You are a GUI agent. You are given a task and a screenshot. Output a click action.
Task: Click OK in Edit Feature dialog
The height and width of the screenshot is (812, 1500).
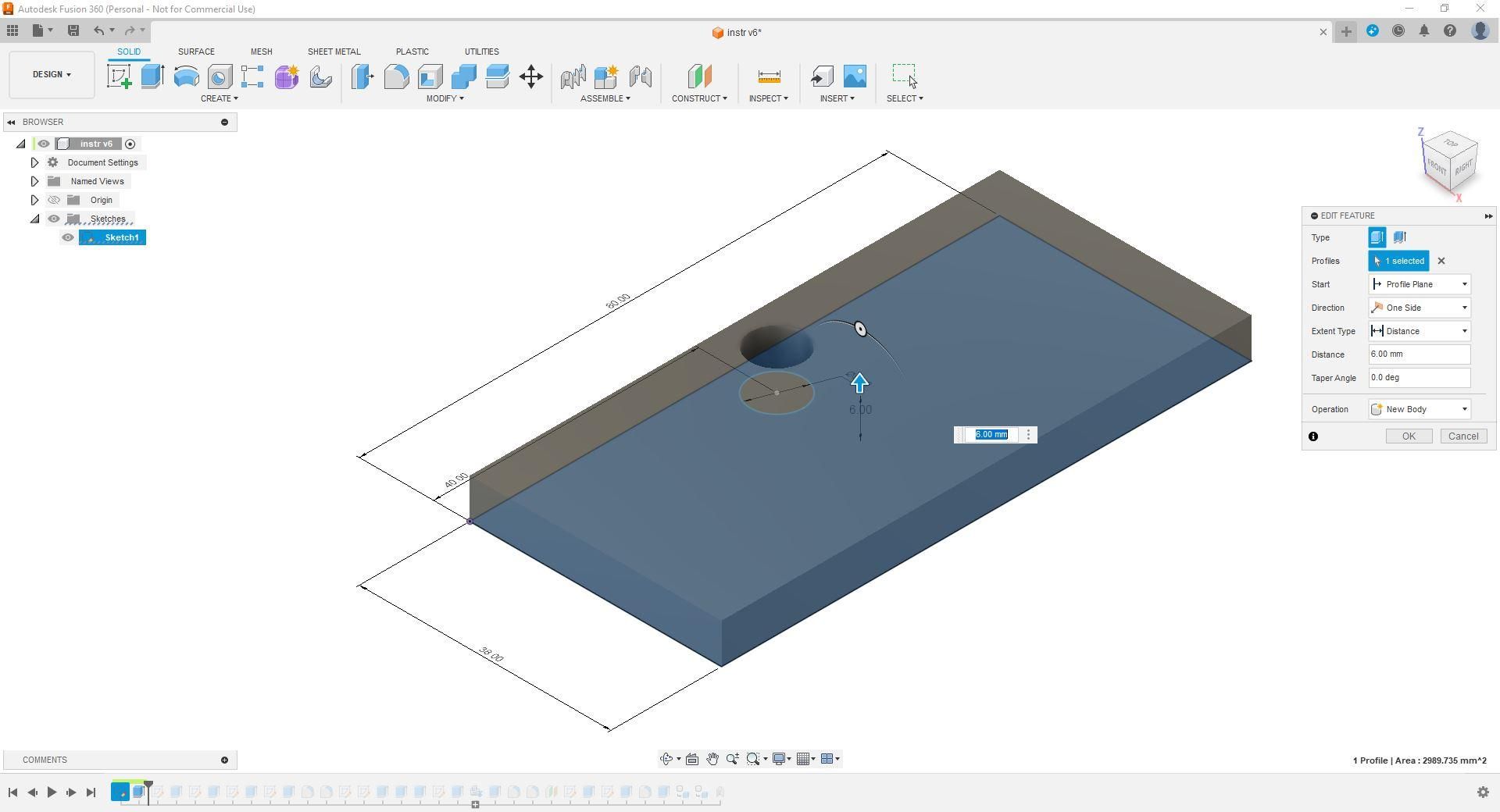tap(1409, 436)
